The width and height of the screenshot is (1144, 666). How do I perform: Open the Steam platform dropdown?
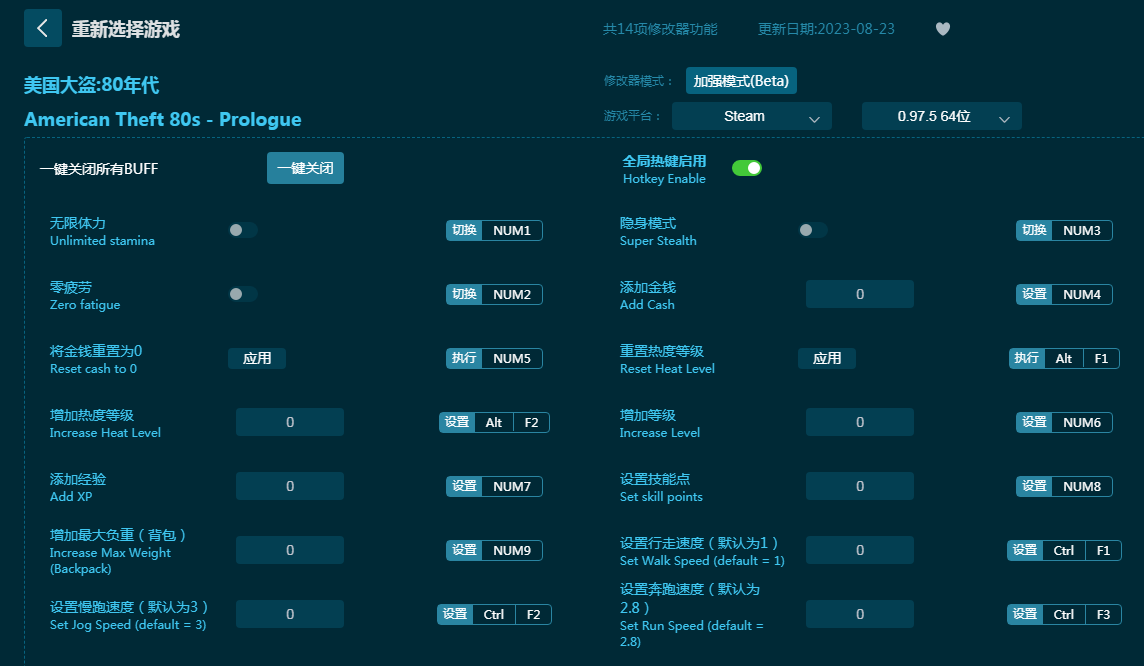pos(751,117)
